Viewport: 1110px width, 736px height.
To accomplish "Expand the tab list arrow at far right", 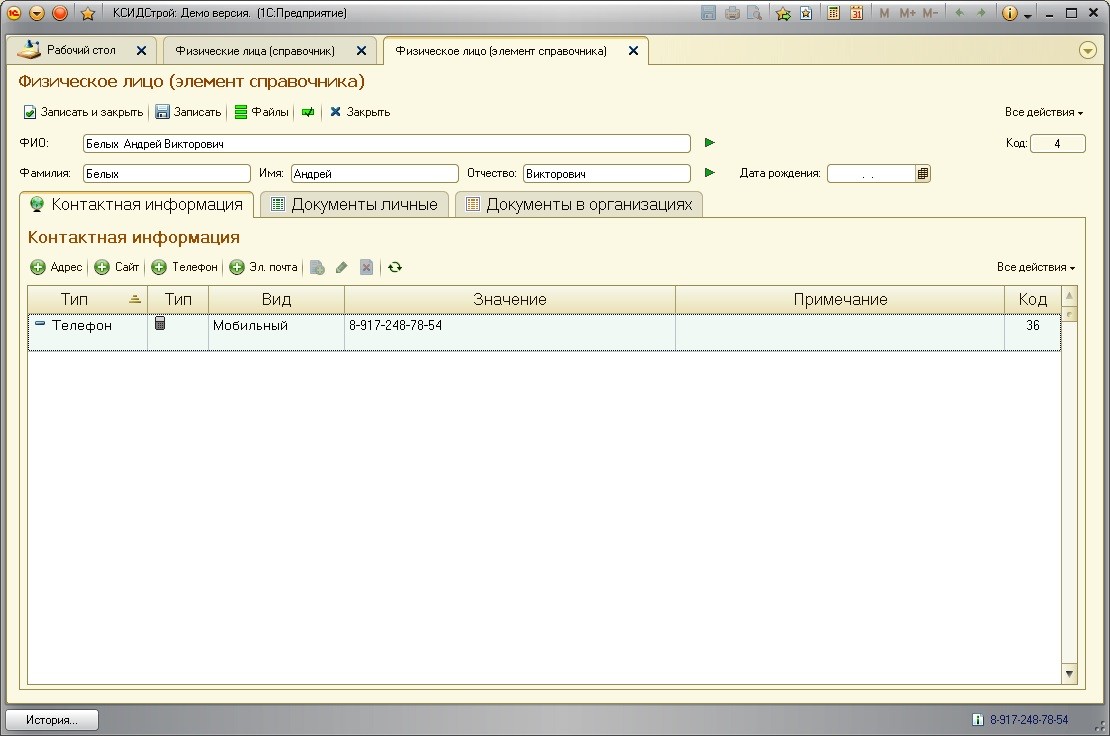I will (1088, 50).
